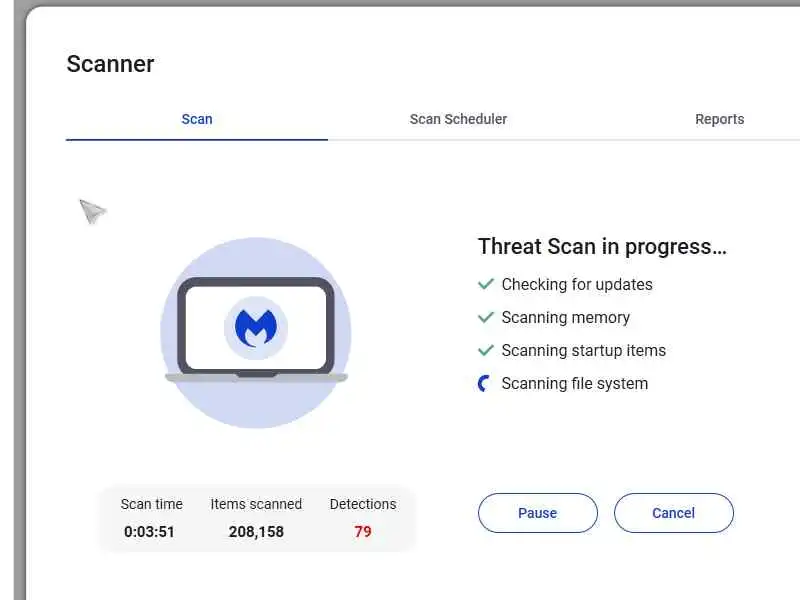Viewport: 800px width, 600px height.
Task: Click the spinner beside Scanning file system
Action: [484, 383]
